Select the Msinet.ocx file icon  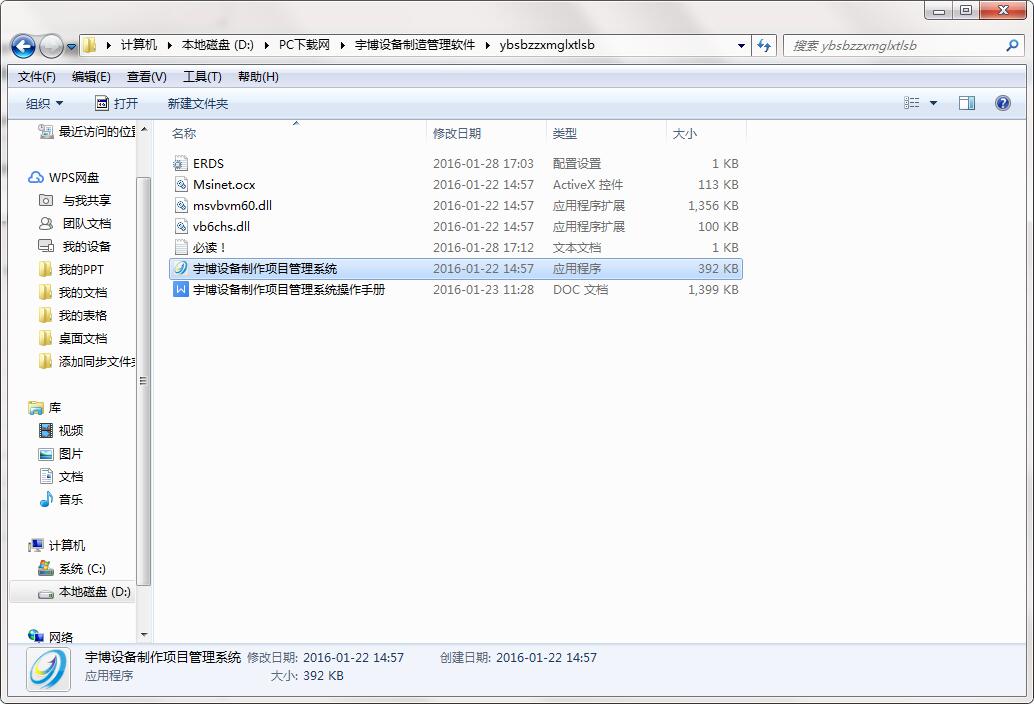pyautogui.click(x=181, y=185)
